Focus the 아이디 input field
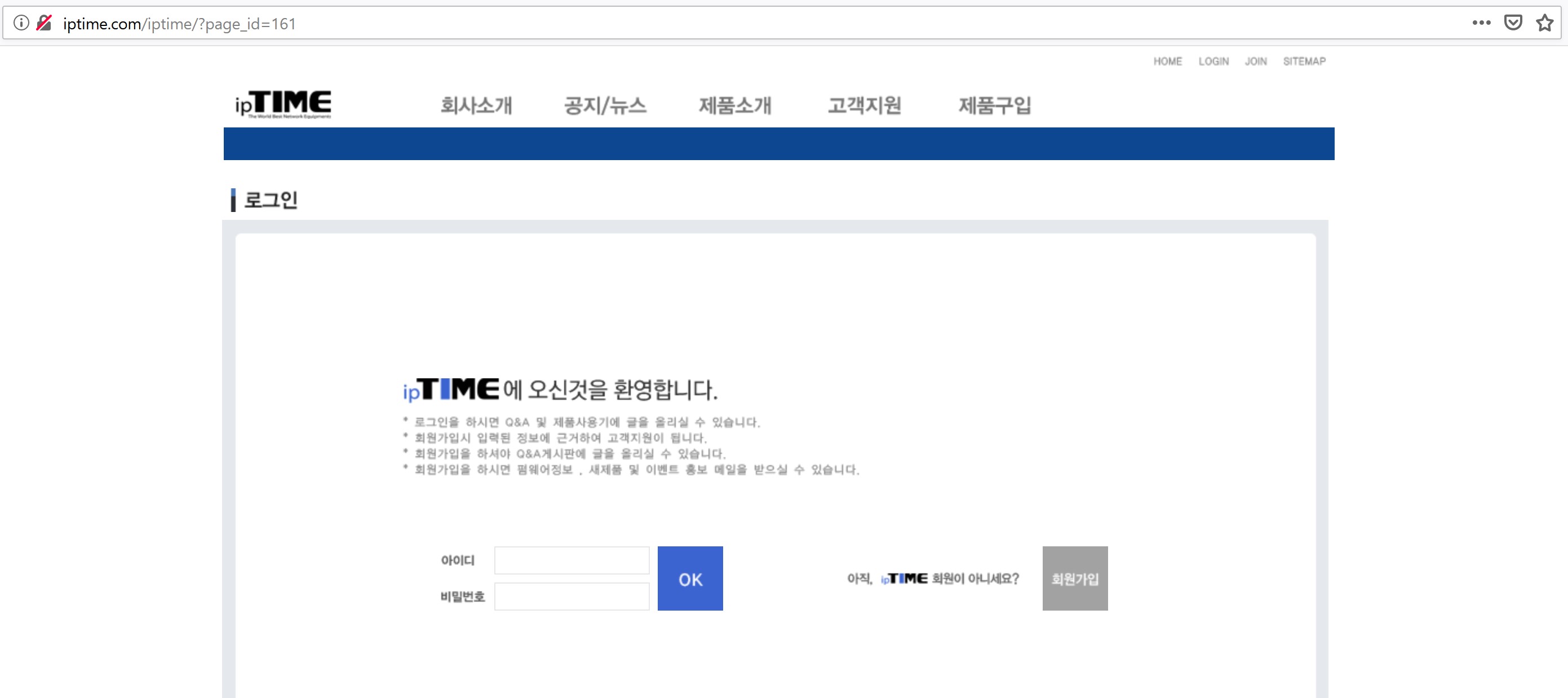This screenshot has width=1568, height=698. click(x=572, y=560)
